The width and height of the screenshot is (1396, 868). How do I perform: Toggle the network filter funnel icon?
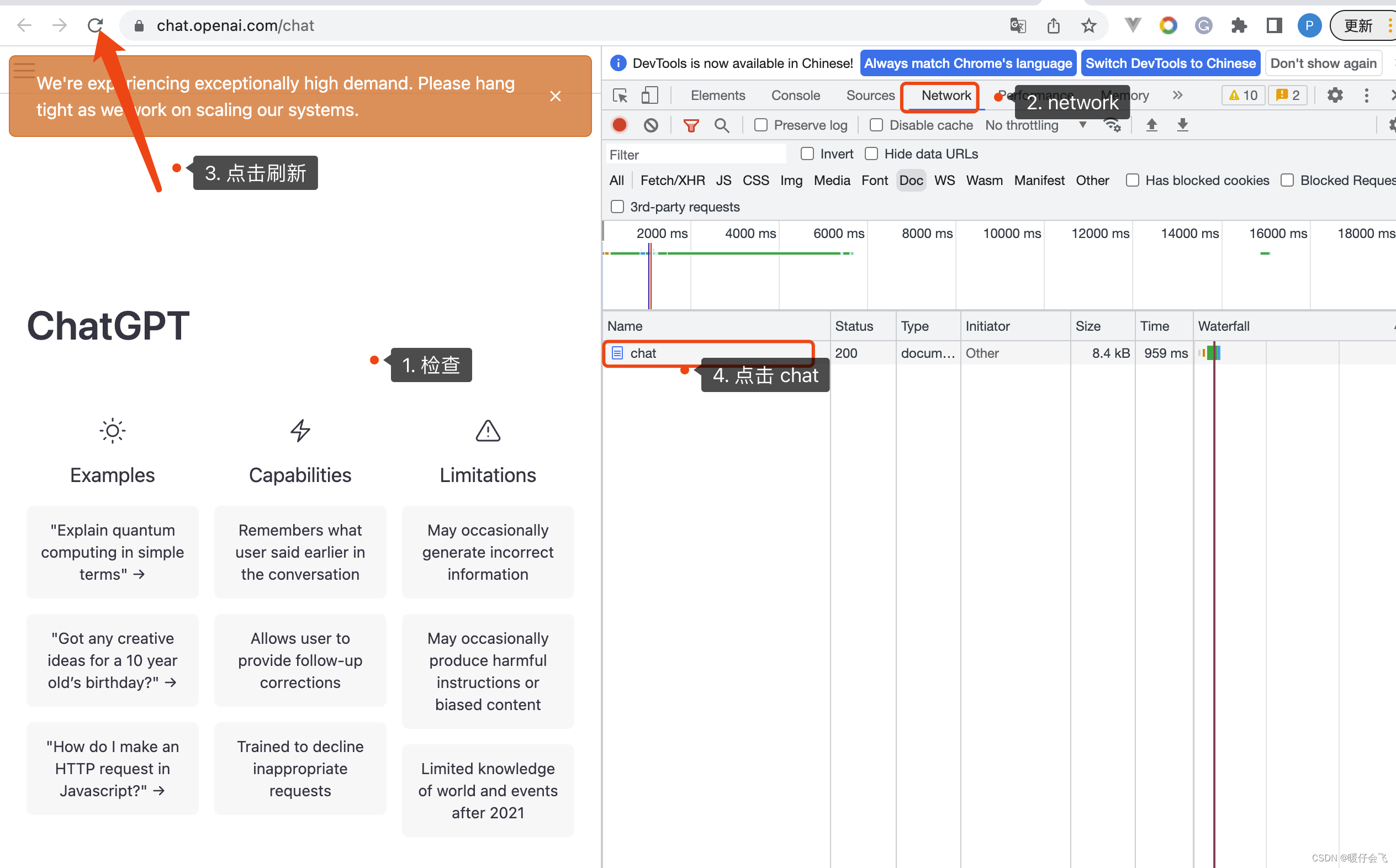(691, 125)
